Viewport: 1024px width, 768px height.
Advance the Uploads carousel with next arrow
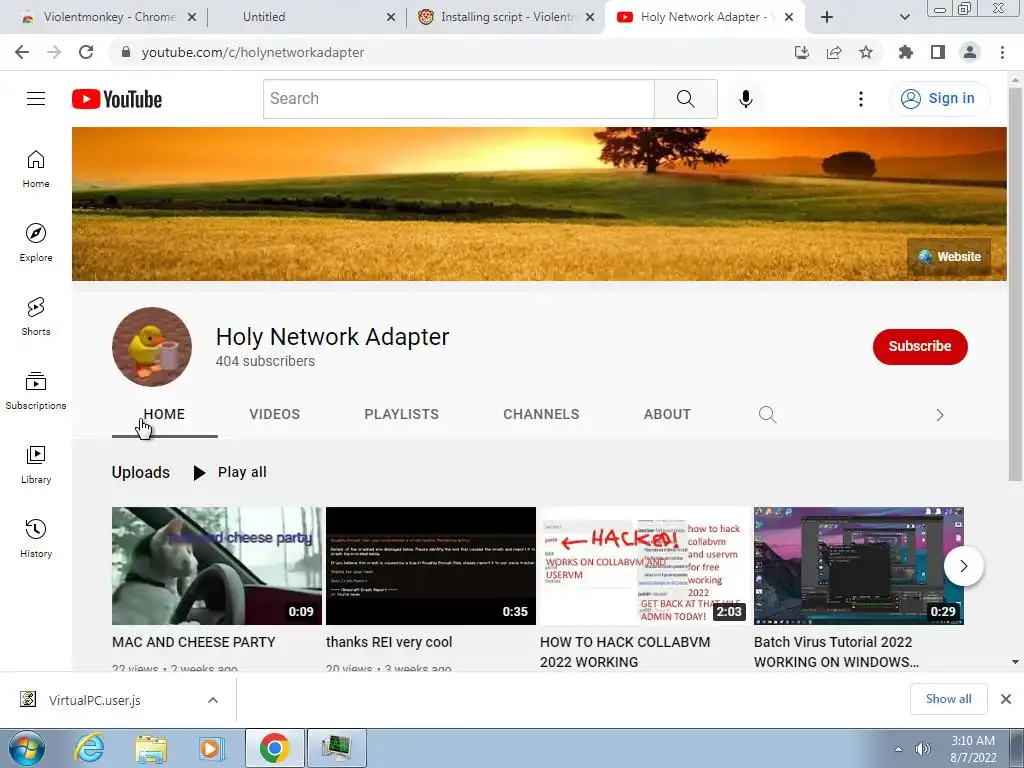[x=963, y=566]
